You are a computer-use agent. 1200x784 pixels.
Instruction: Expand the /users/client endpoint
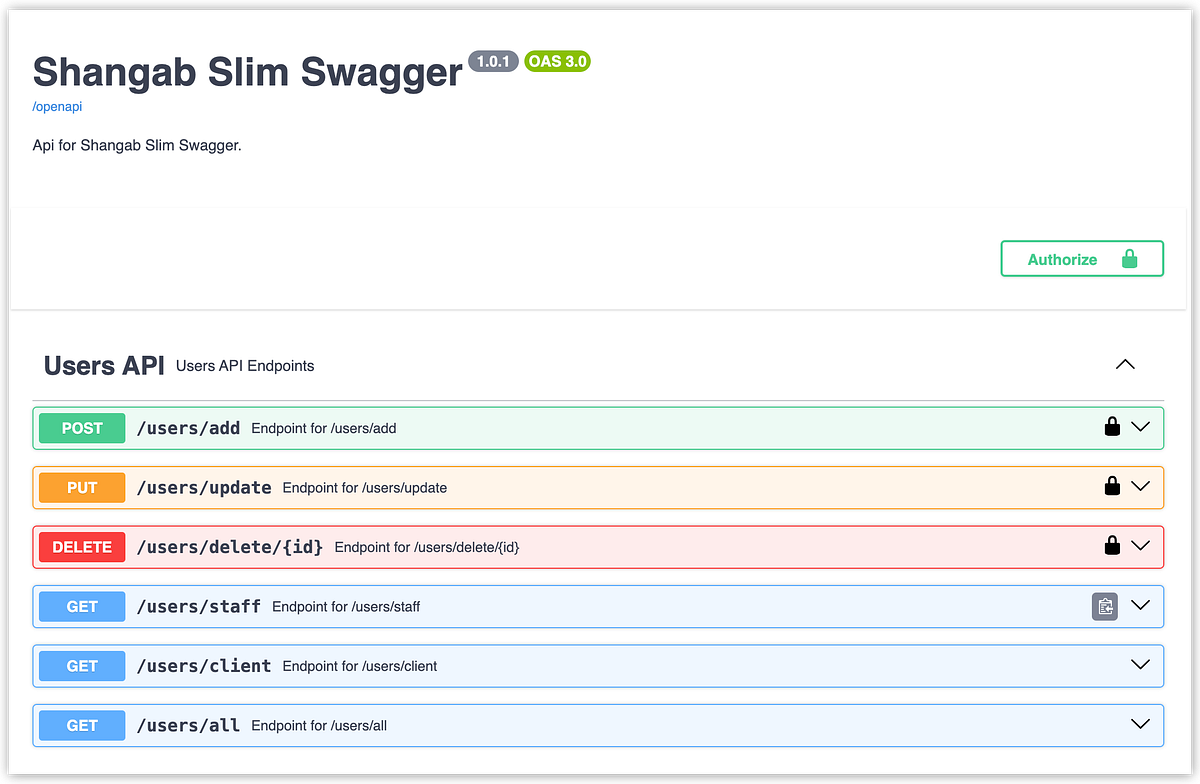pyautogui.click(x=1141, y=664)
